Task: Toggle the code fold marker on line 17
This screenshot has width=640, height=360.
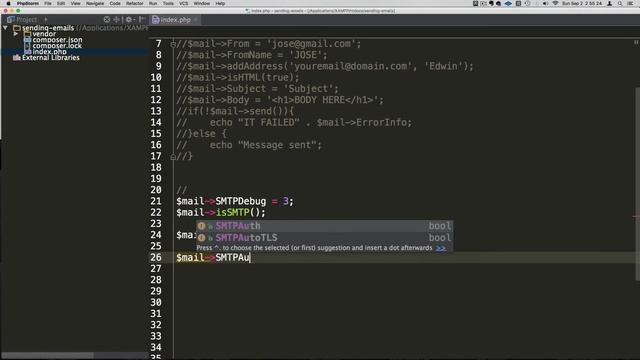Action: coord(173,156)
